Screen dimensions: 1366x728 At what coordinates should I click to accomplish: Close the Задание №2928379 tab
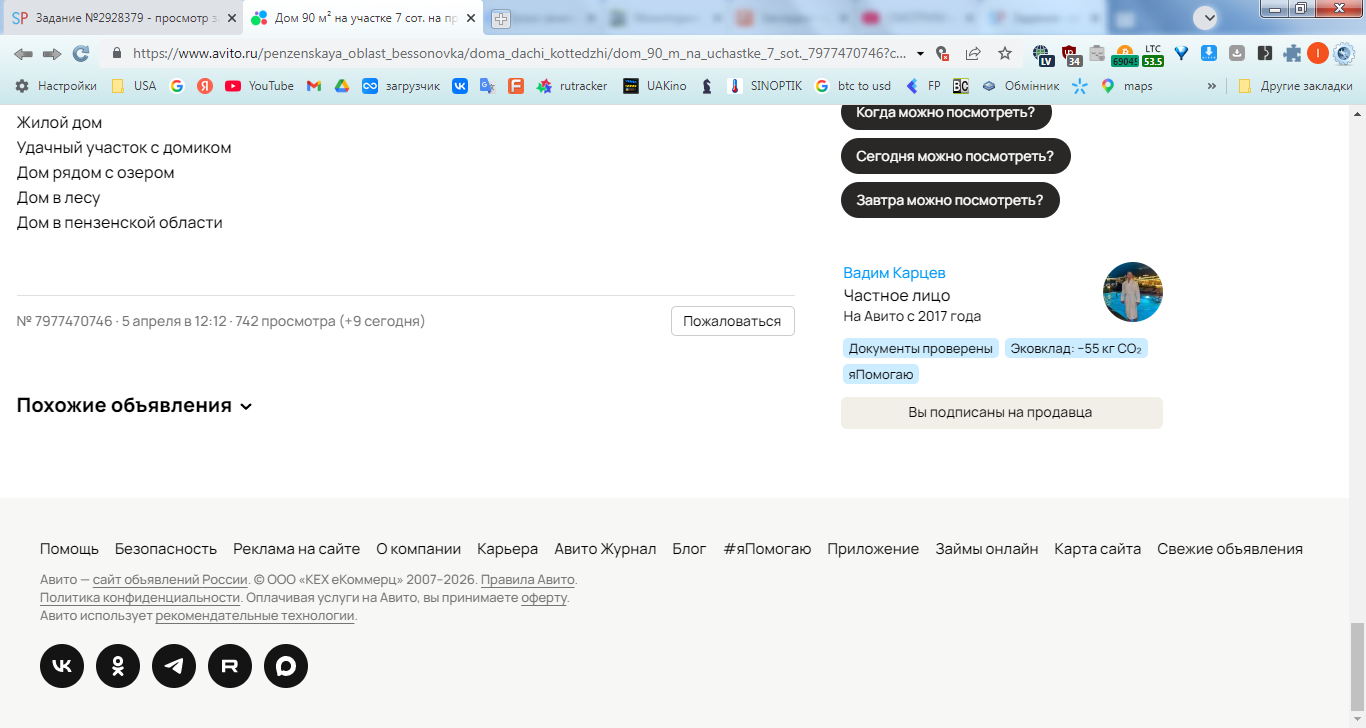click(231, 18)
